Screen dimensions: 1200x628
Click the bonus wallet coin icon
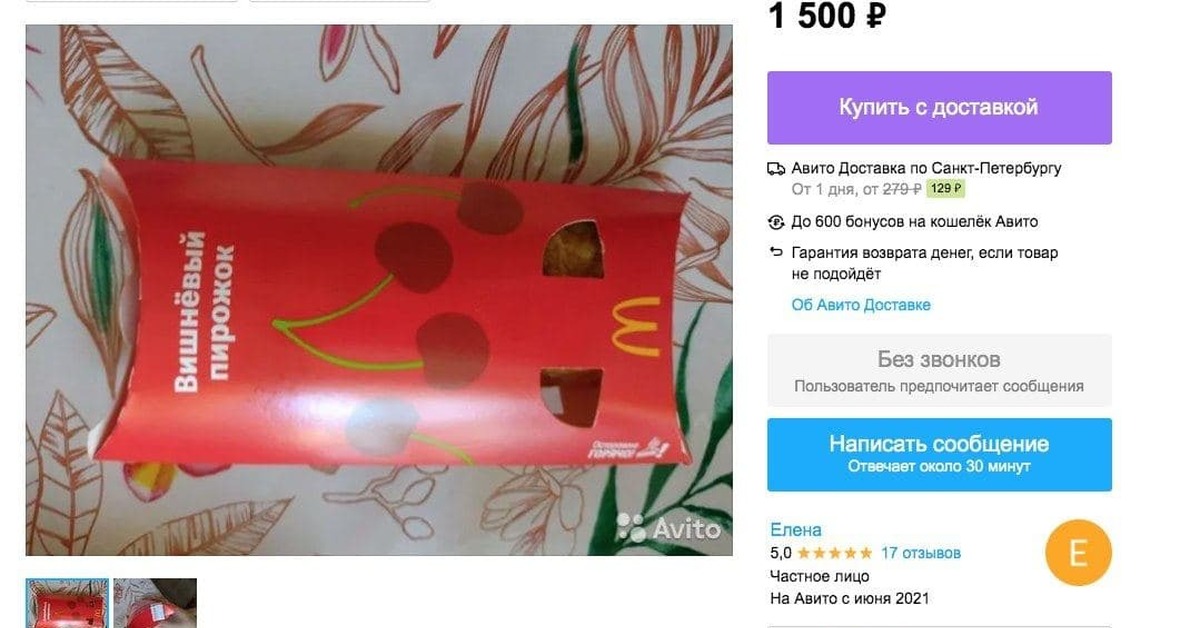point(776,222)
